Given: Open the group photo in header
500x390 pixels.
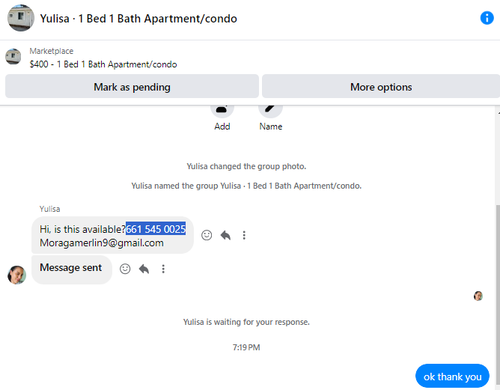Looking at the screenshot, I should [21, 18].
